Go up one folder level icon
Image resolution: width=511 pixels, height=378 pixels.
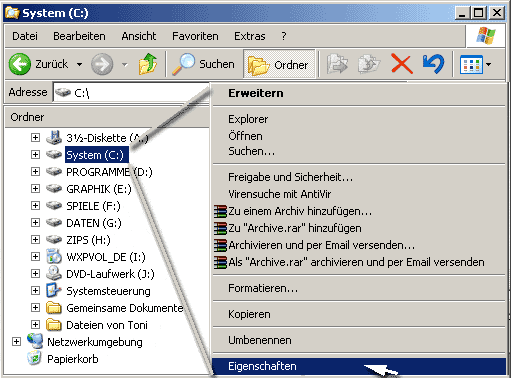point(148,64)
